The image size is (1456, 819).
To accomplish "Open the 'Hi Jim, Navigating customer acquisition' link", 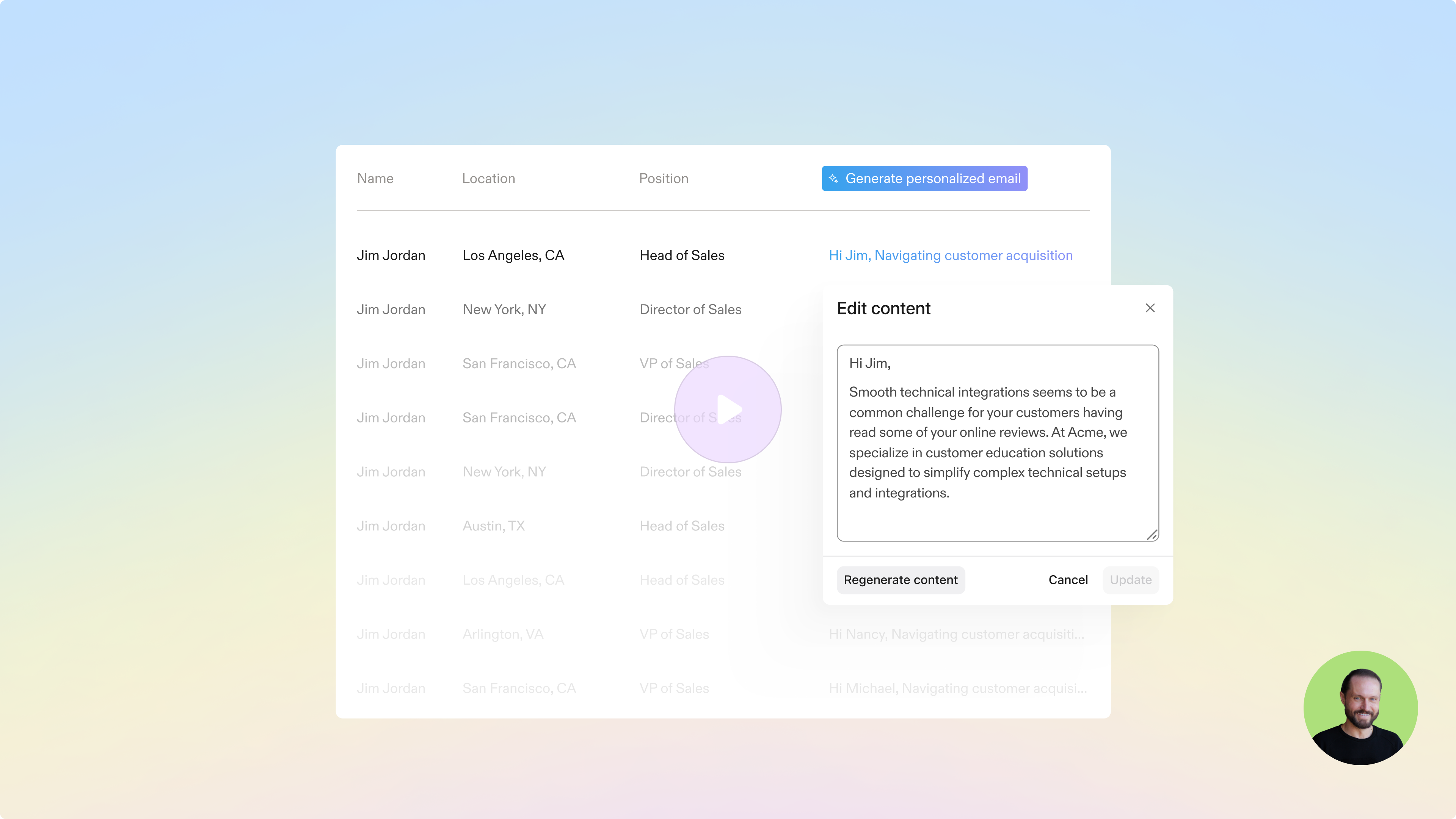I will pyautogui.click(x=950, y=256).
